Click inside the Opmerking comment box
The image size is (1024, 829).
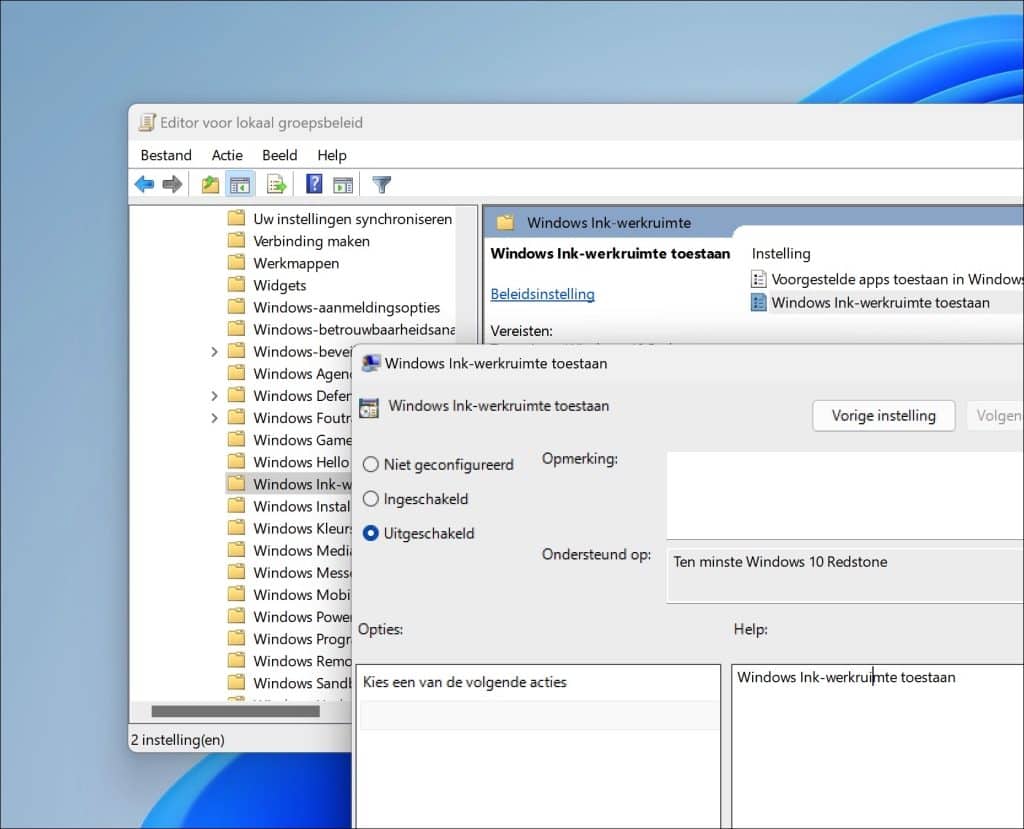[845, 496]
